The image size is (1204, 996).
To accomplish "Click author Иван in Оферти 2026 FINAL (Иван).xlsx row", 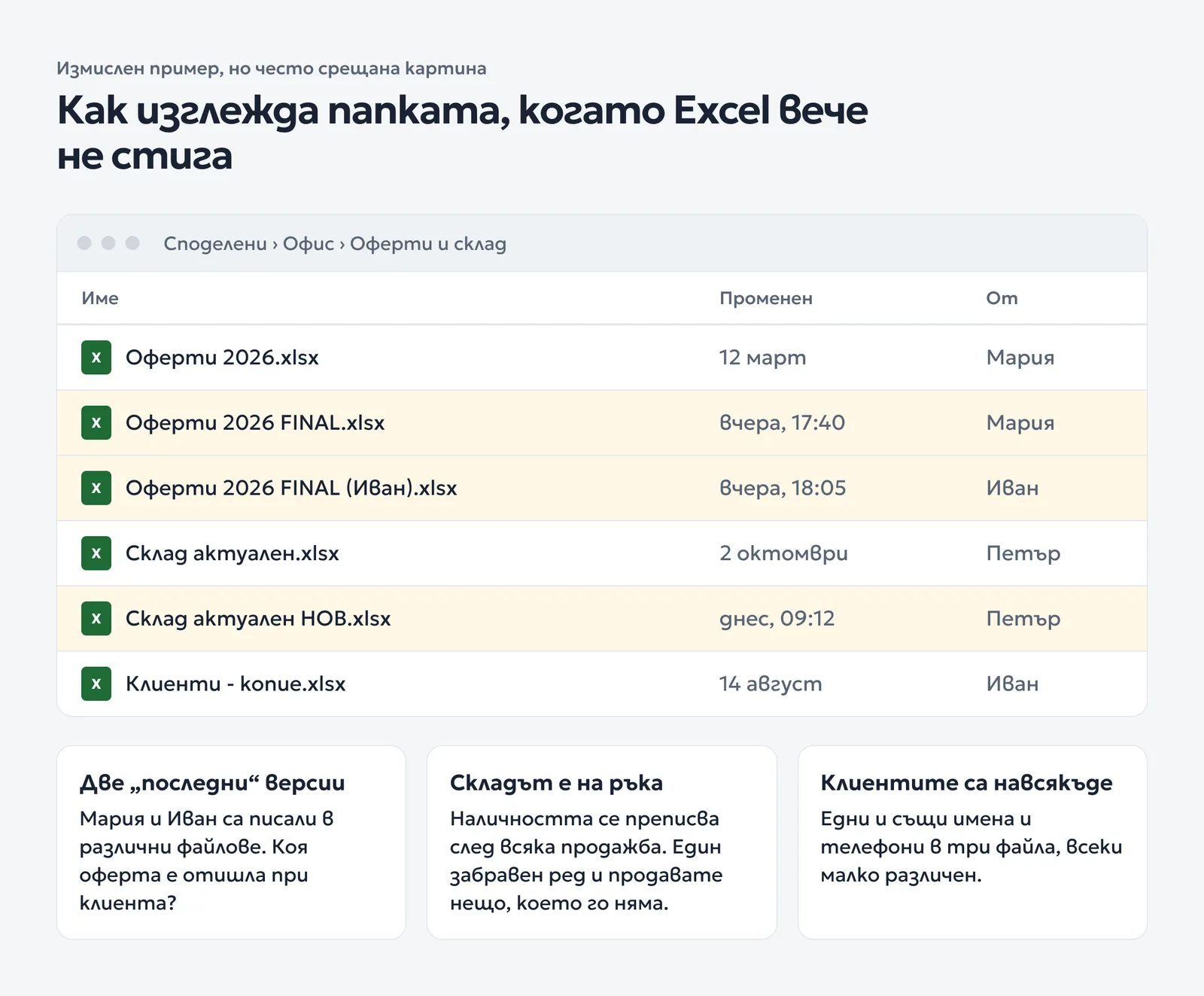I will point(1013,488).
